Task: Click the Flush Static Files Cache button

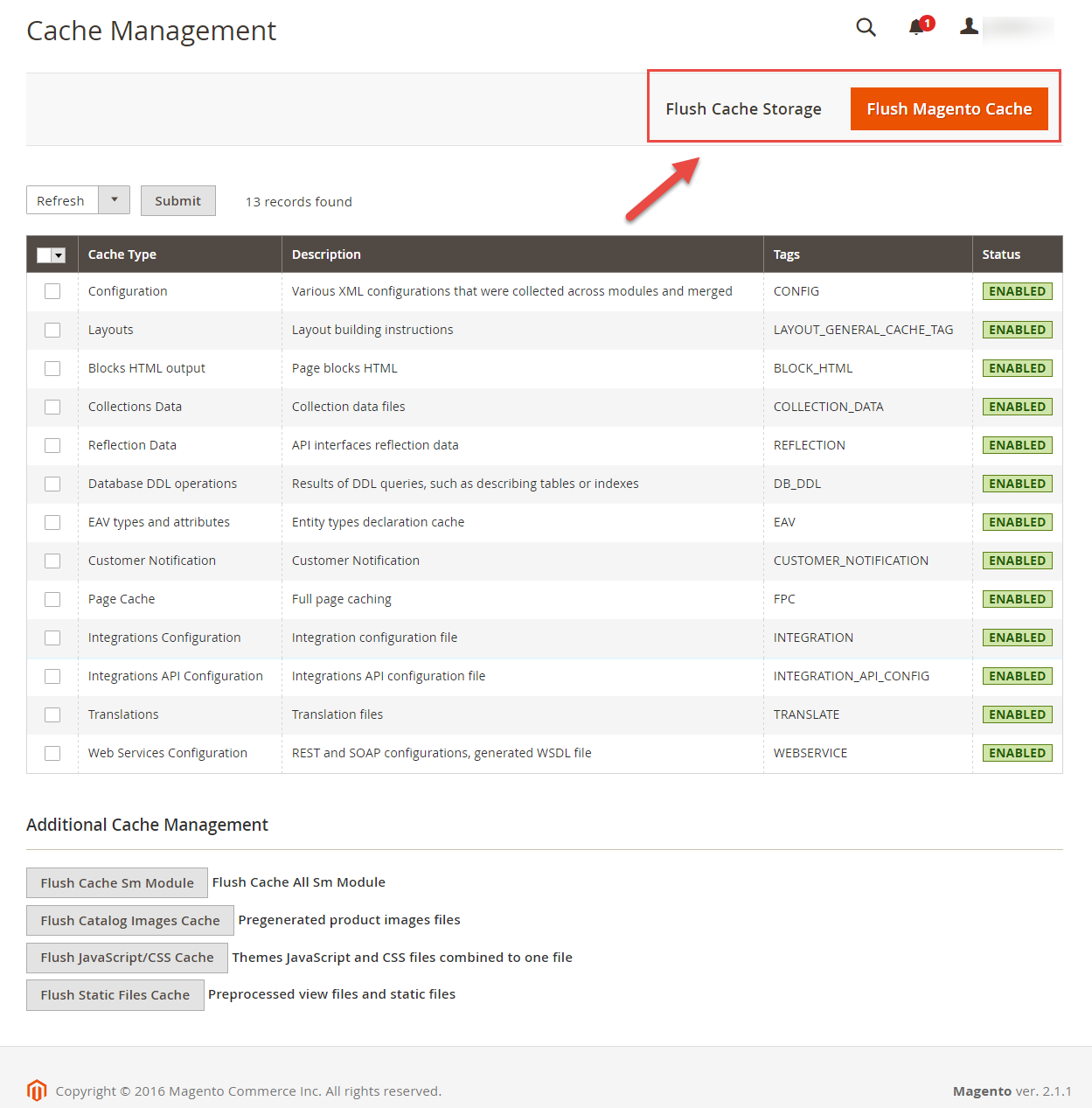Action: coord(115,995)
